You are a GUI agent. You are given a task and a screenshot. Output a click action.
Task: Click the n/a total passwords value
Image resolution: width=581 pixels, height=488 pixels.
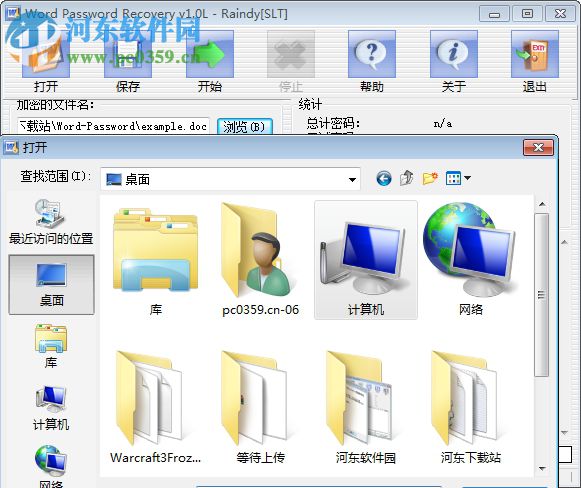coord(442,123)
